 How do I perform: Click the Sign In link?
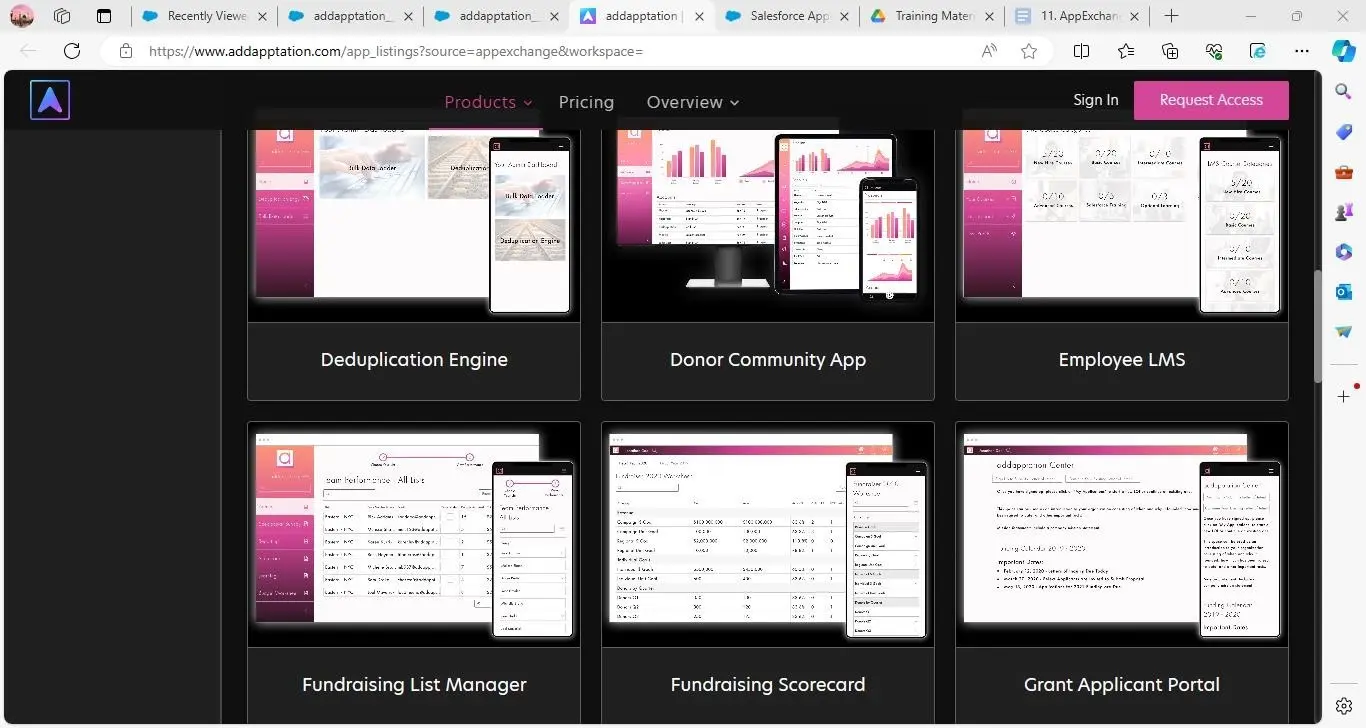pyautogui.click(x=1095, y=100)
